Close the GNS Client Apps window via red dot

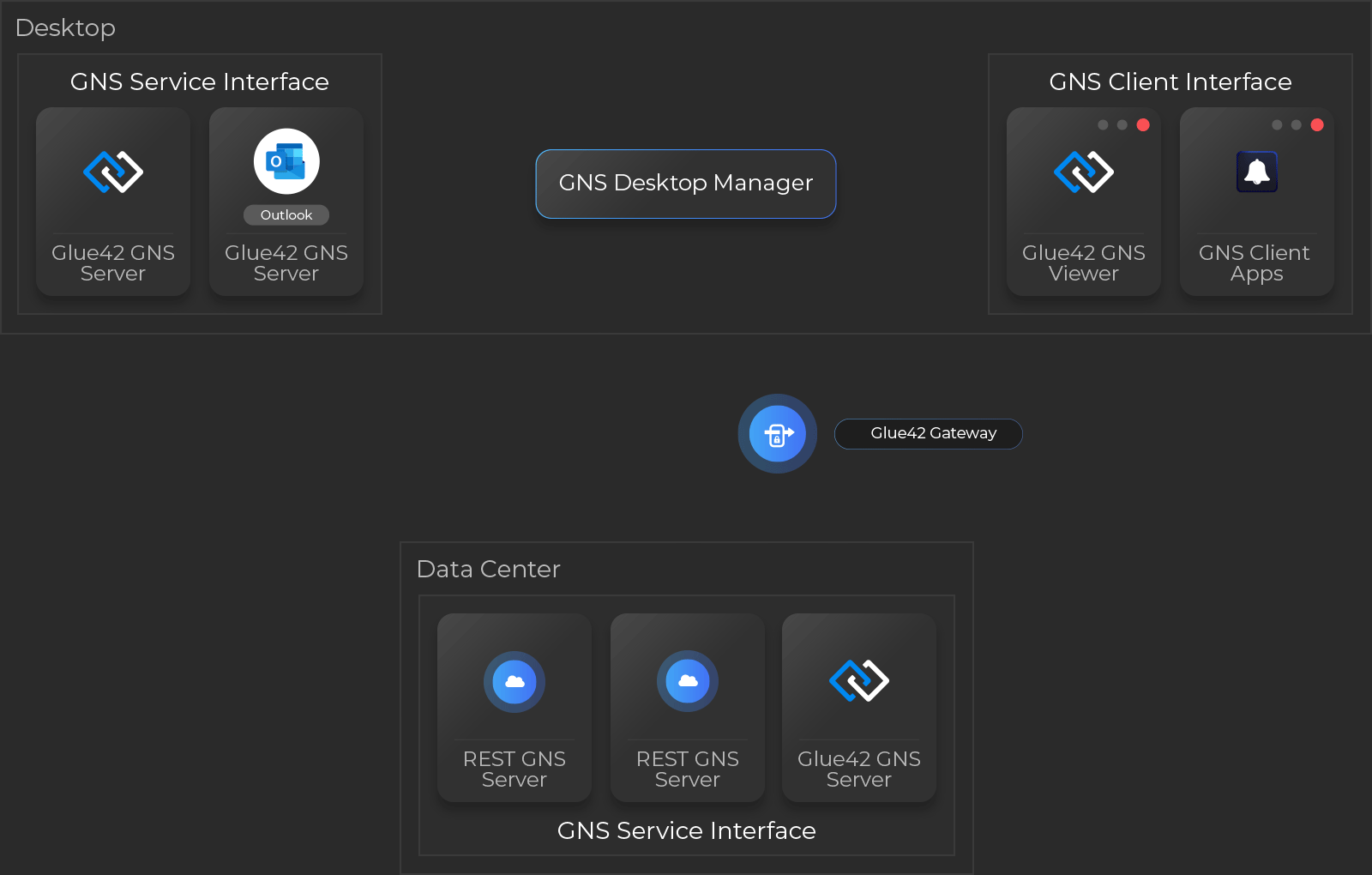coord(1317,125)
